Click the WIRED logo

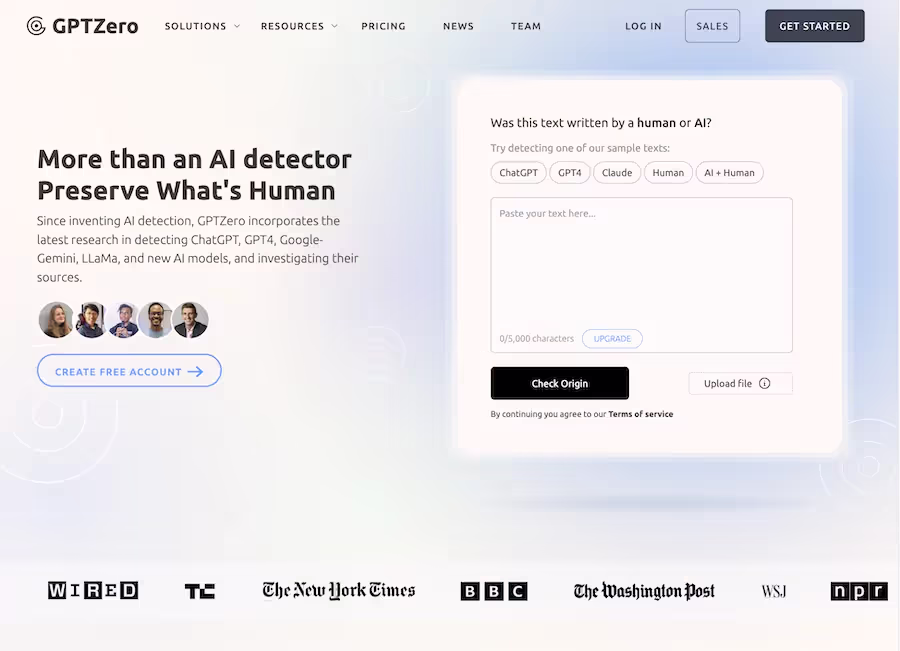tap(93, 590)
